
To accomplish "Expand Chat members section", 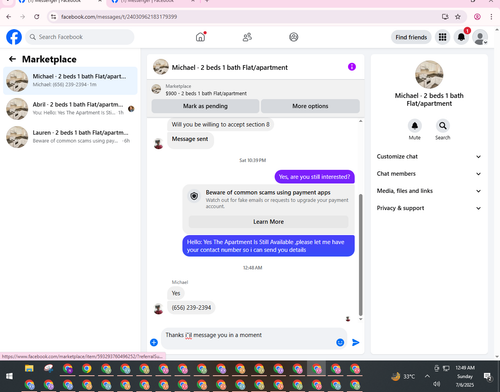I will tap(429, 174).
